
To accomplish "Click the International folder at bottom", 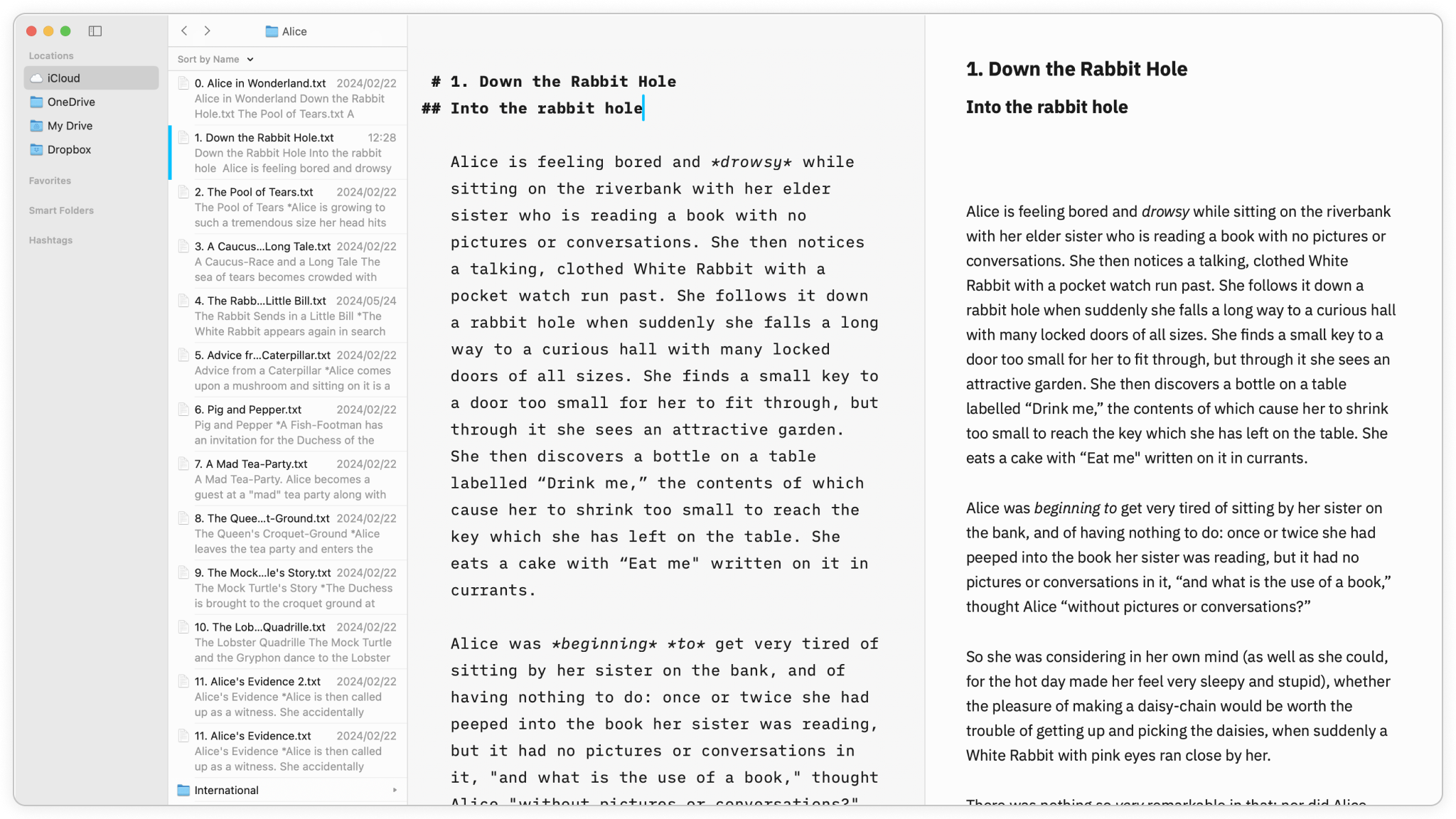I will pyautogui.click(x=226, y=790).
